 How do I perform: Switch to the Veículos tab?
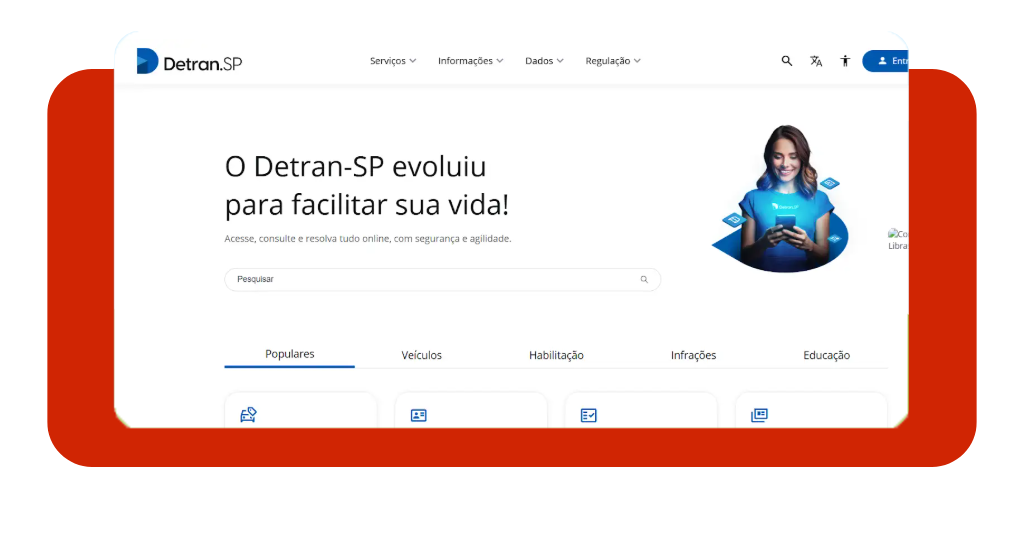click(x=421, y=355)
